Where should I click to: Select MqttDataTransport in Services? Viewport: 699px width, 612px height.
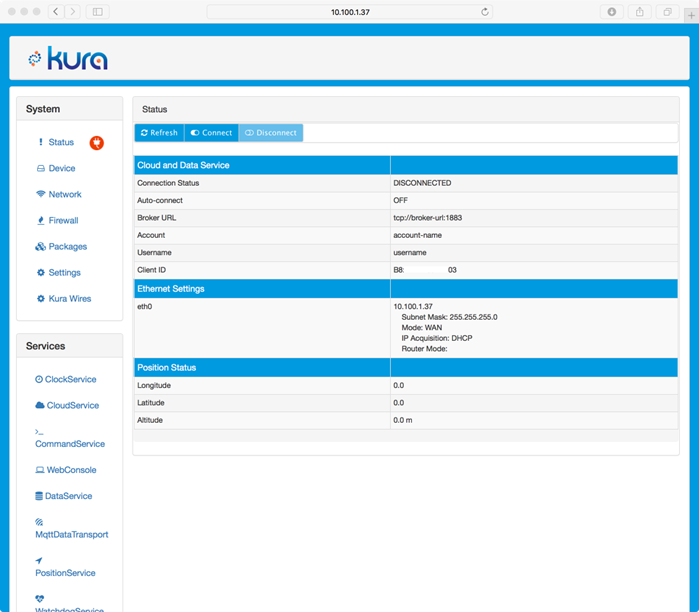(71, 534)
